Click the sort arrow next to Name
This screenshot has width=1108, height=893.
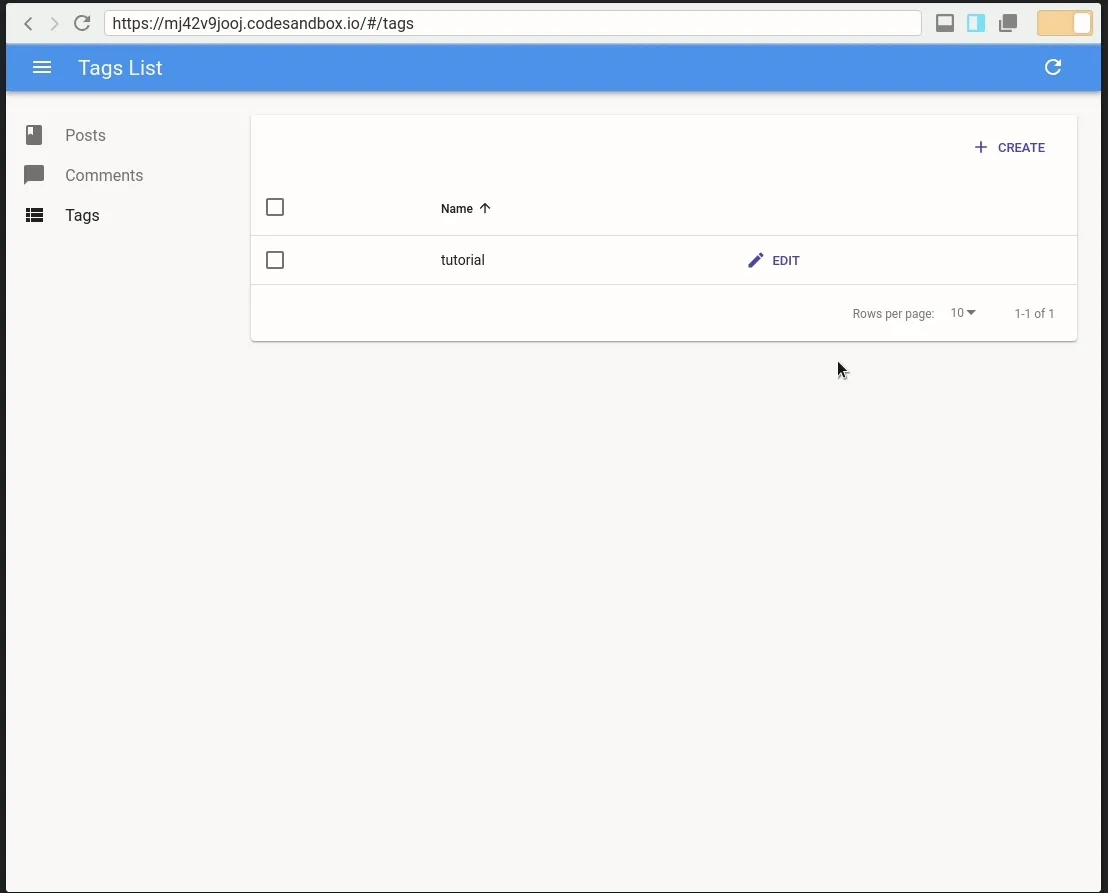pos(485,208)
